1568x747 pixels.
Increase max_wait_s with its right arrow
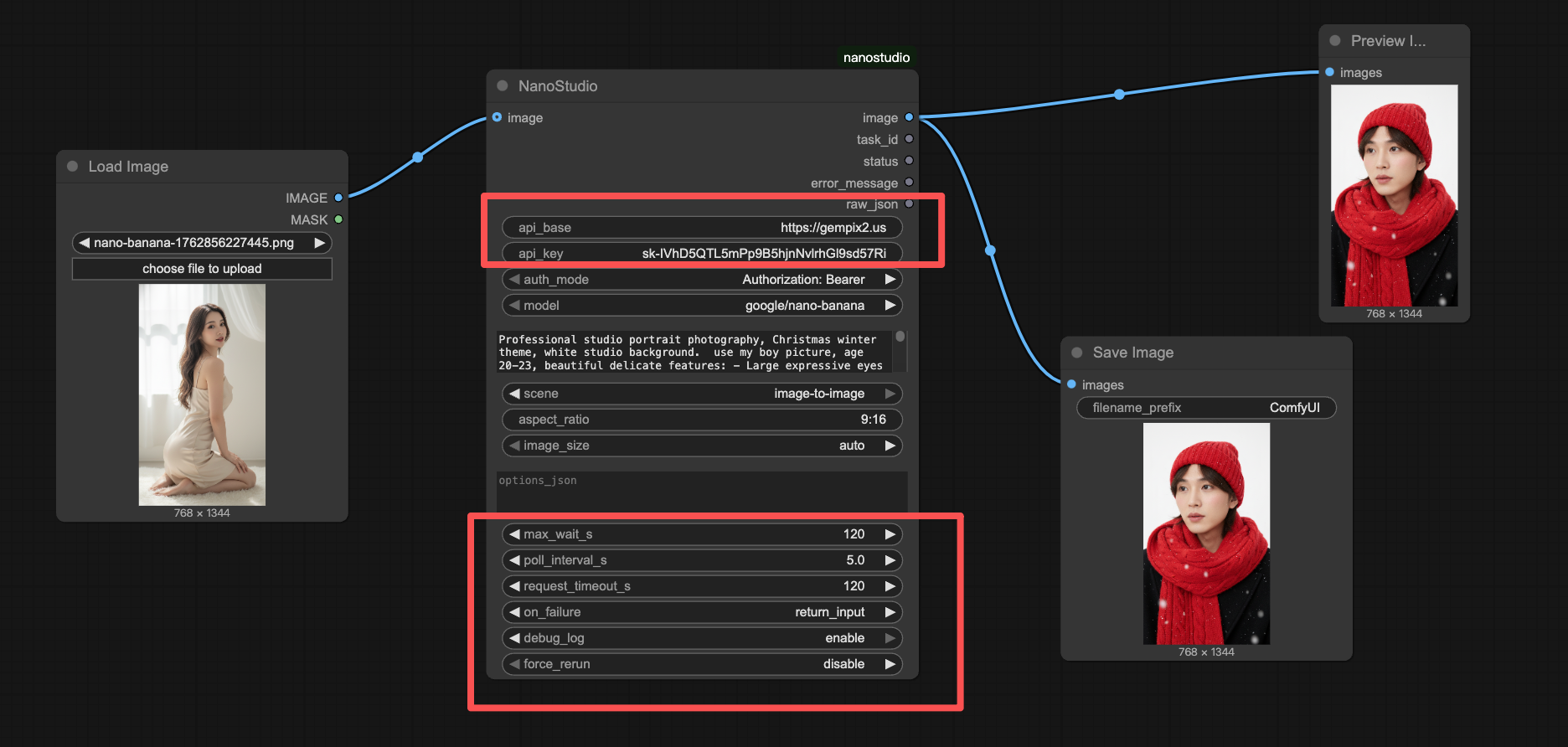point(890,534)
